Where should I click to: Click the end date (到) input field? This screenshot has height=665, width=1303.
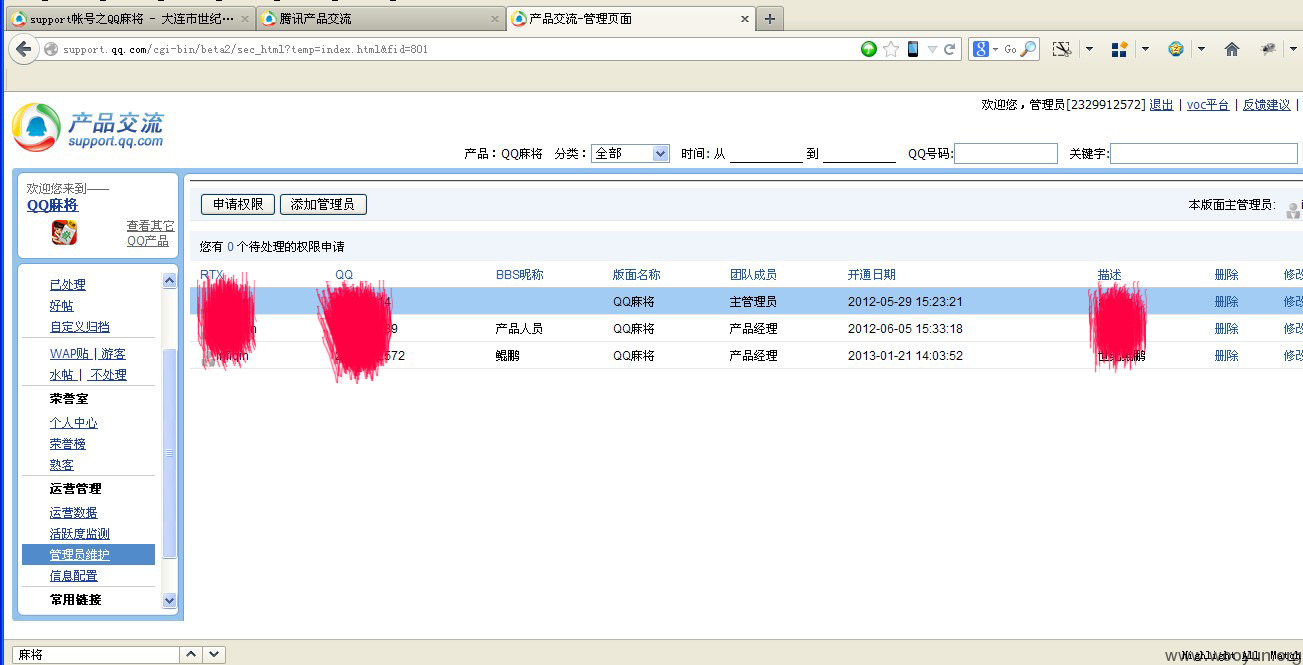(859, 154)
